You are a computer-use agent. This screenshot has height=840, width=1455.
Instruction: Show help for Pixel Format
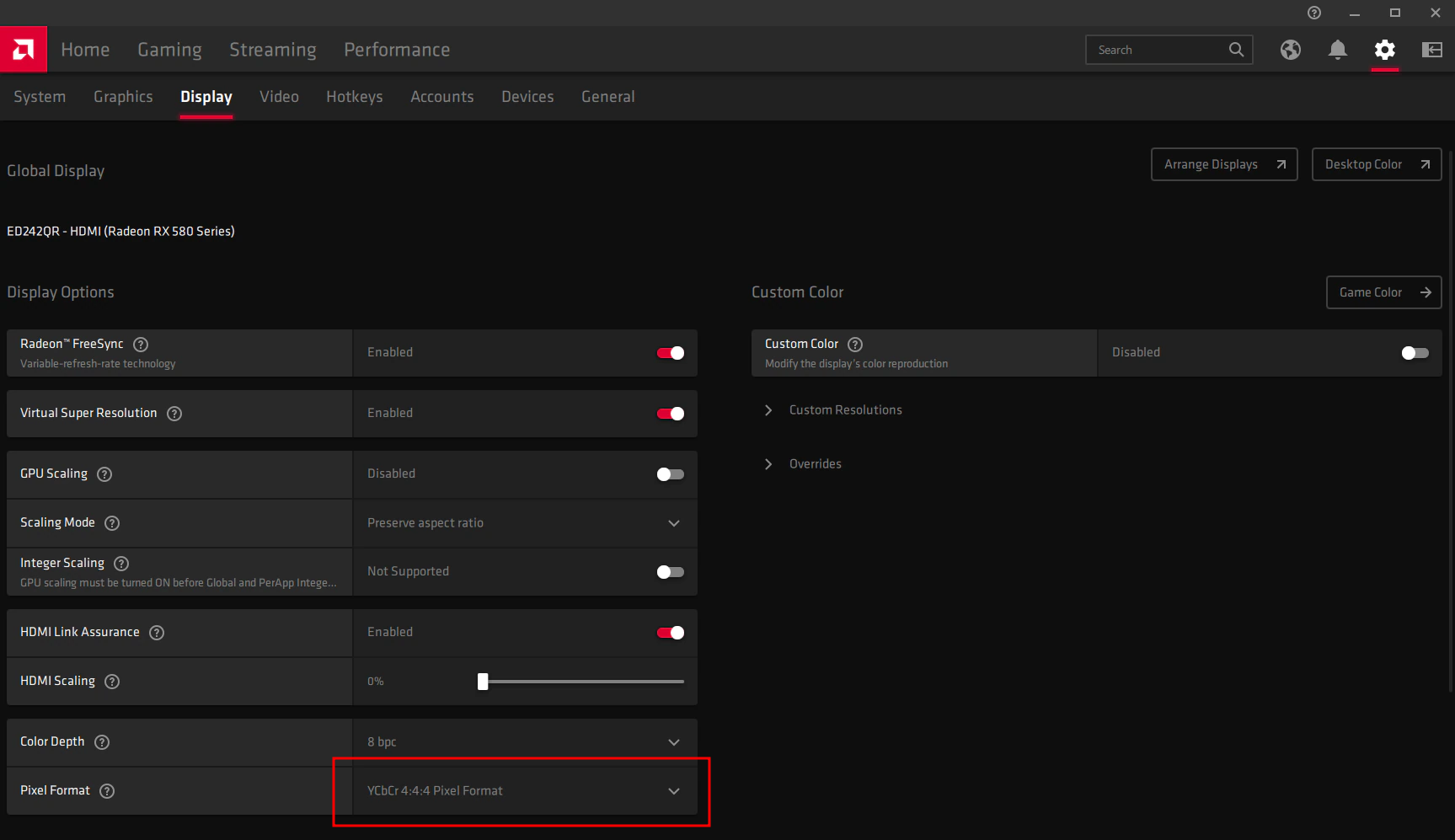click(x=107, y=791)
